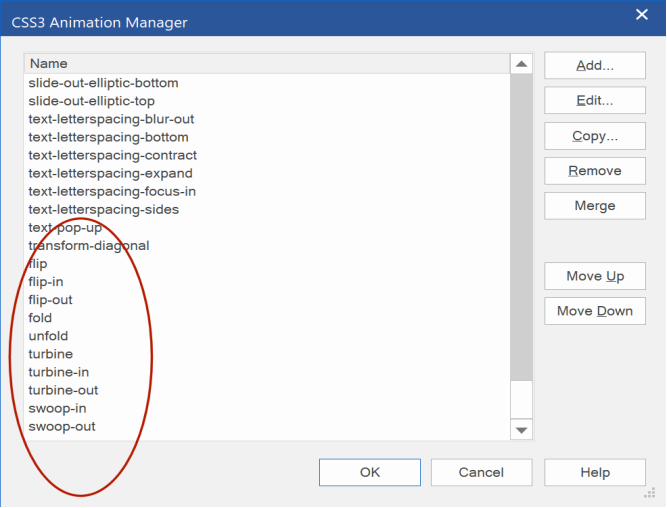Screen dimensions: 667x508
Task: Select text-letterspacing-blur-out in the list
Action: point(111,119)
